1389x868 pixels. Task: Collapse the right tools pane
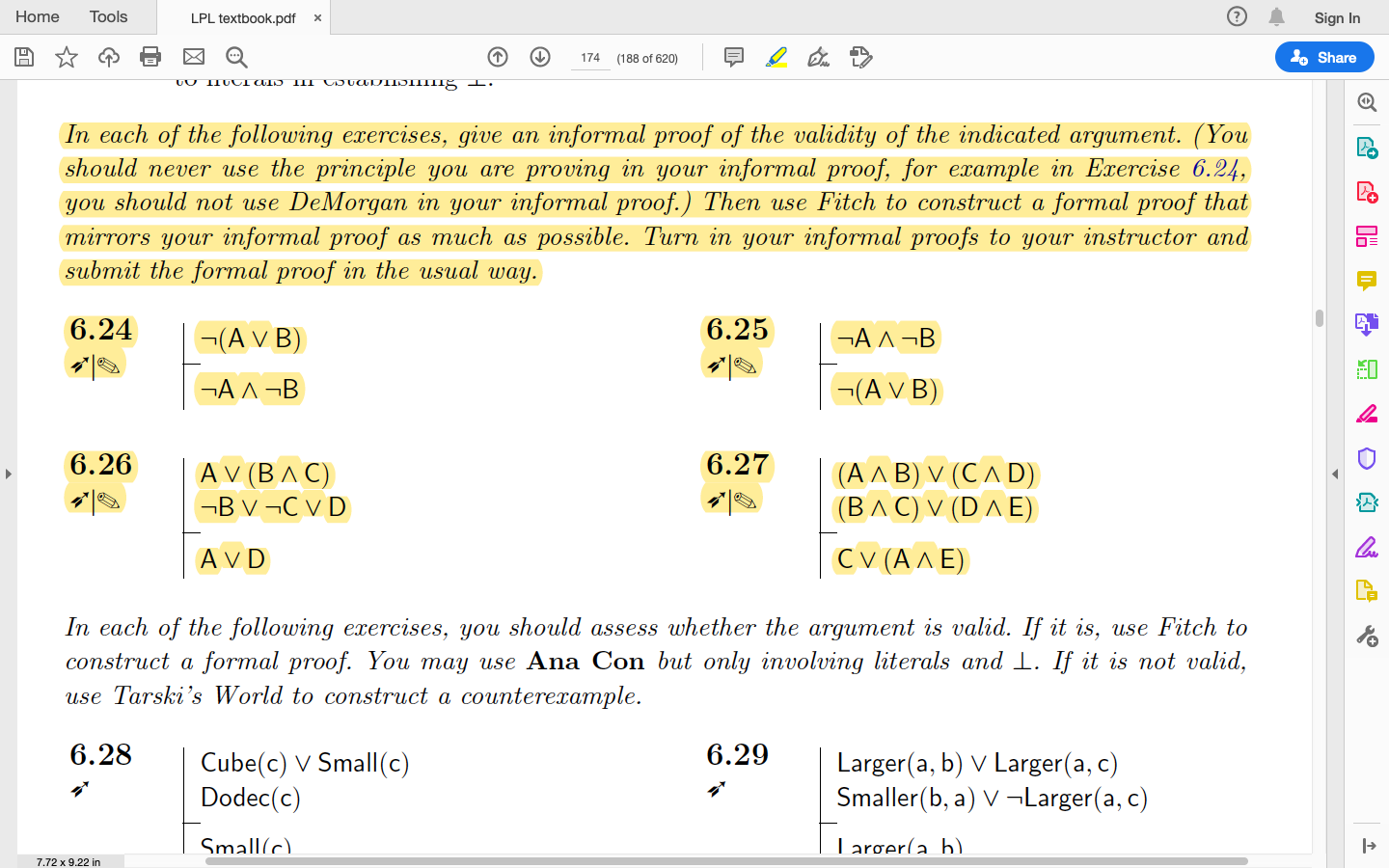click(1335, 473)
